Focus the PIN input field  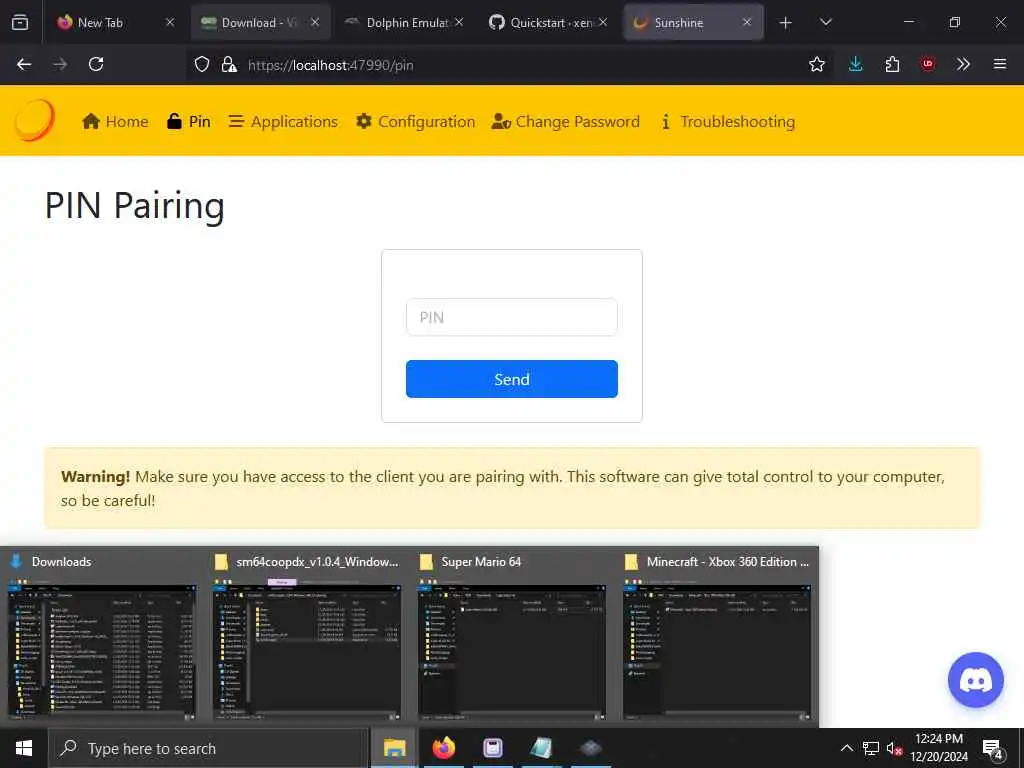pos(511,317)
